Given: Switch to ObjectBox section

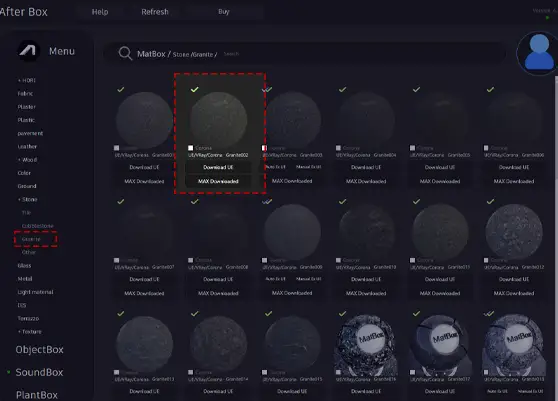Looking at the screenshot, I should [40, 349].
